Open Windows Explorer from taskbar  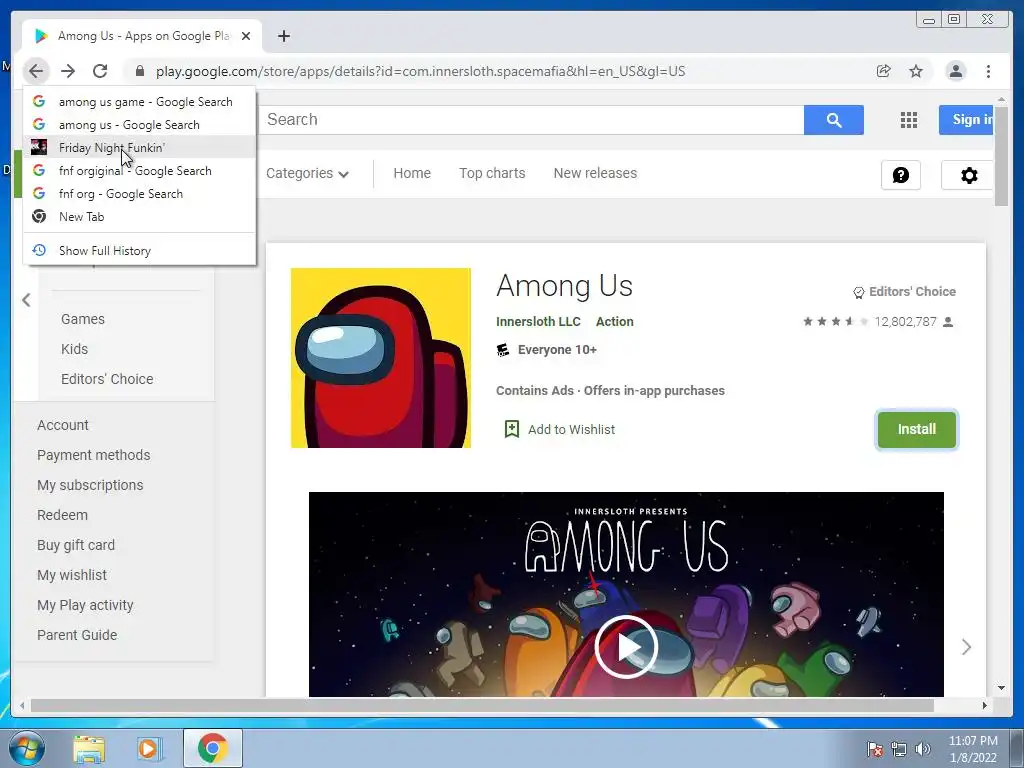click(x=89, y=749)
